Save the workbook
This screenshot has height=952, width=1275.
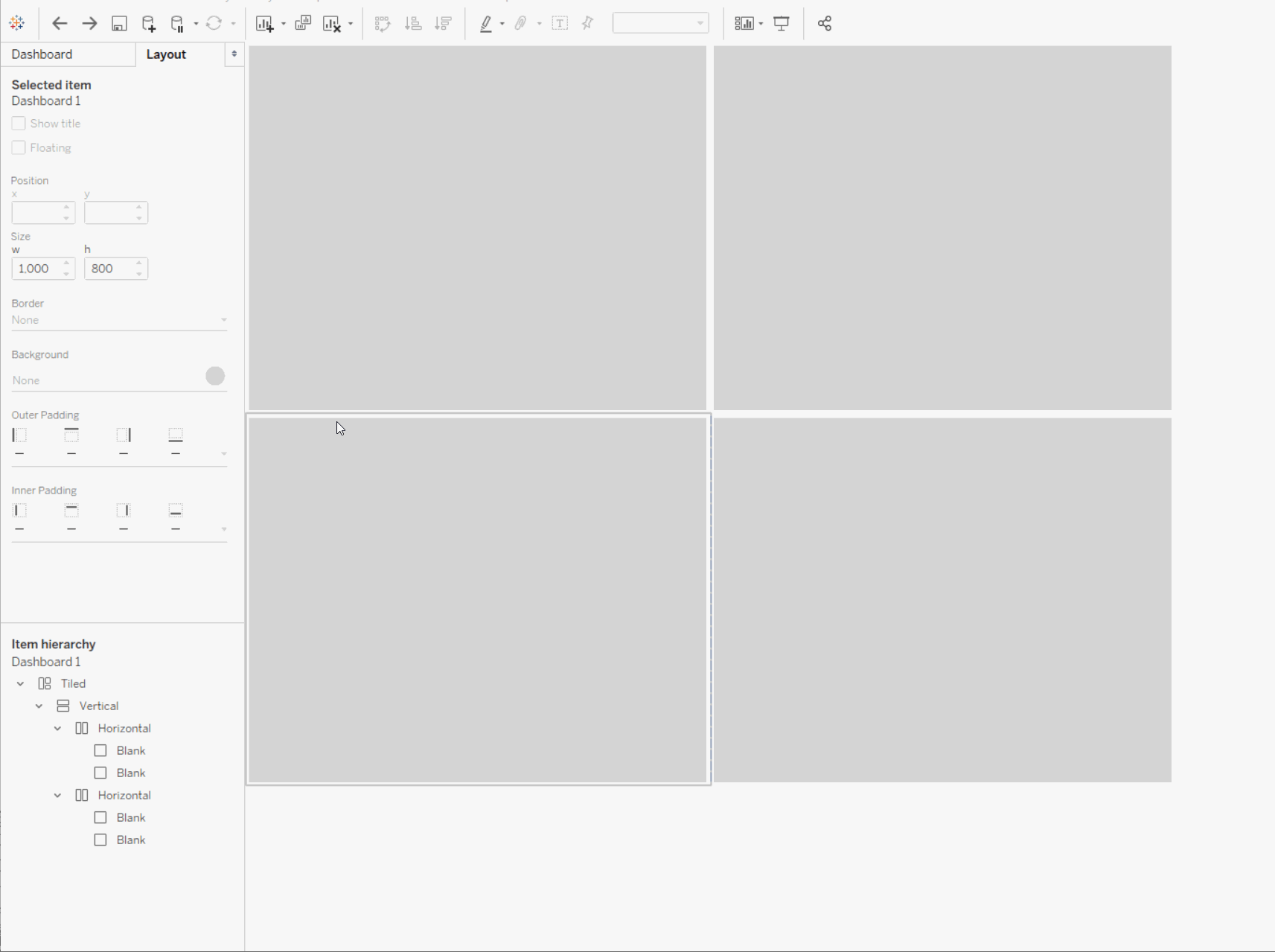(x=119, y=23)
